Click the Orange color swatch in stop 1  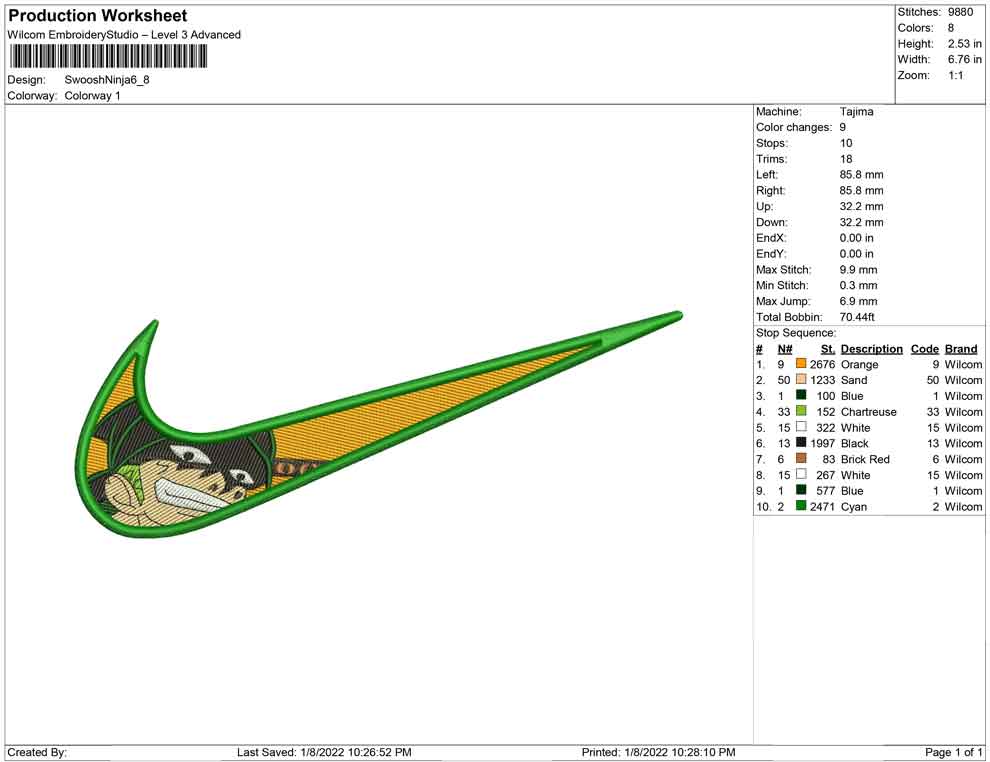click(x=801, y=365)
